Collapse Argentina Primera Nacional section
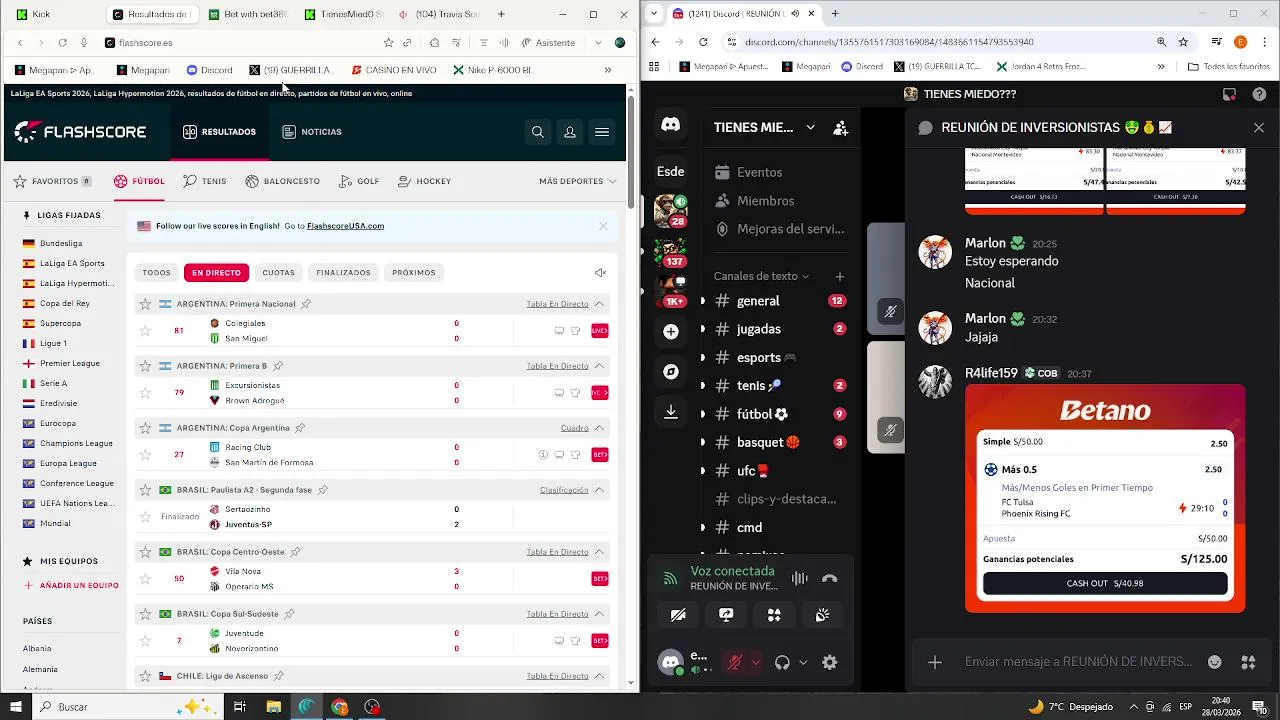 (x=600, y=304)
